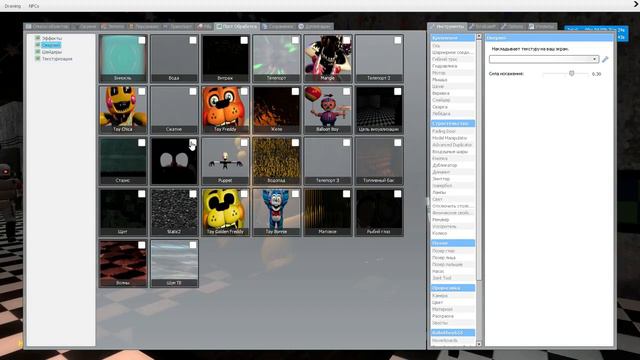Select the Водопад thumbnail

276,161
